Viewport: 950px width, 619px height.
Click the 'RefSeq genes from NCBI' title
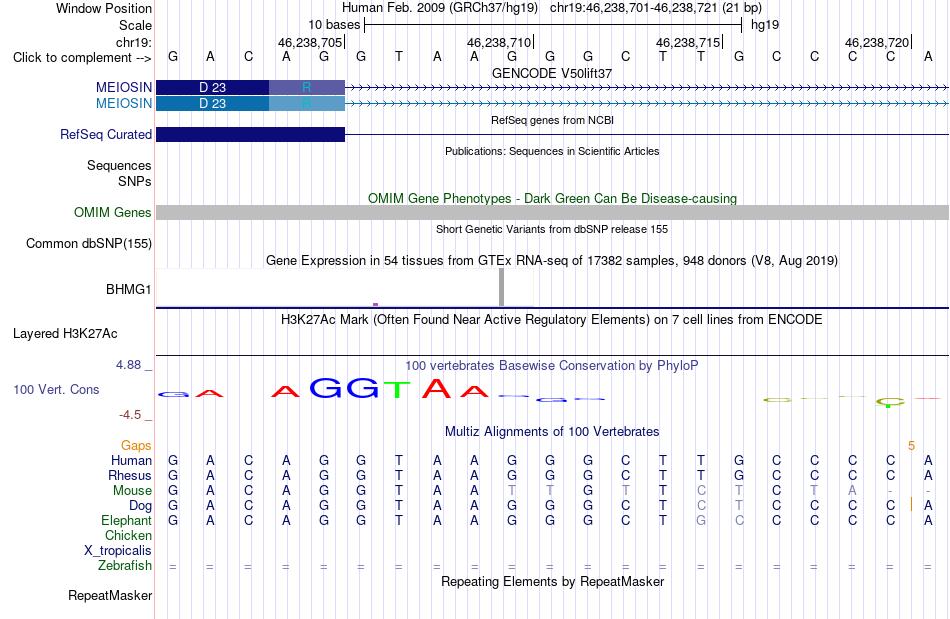point(553,121)
